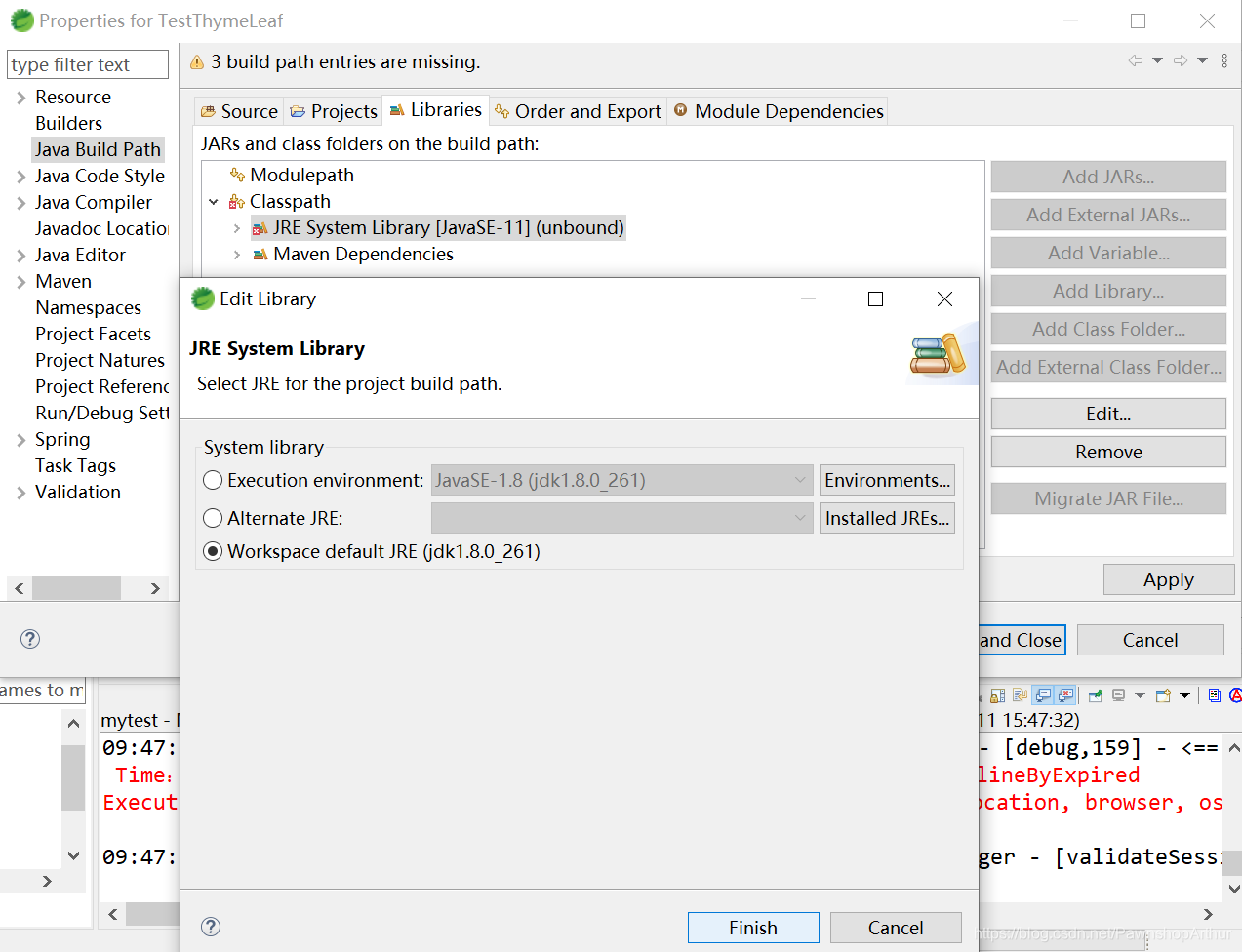The height and width of the screenshot is (952, 1242).
Task: Toggle Show Console When Standard Out Changes
Action: click(1044, 695)
